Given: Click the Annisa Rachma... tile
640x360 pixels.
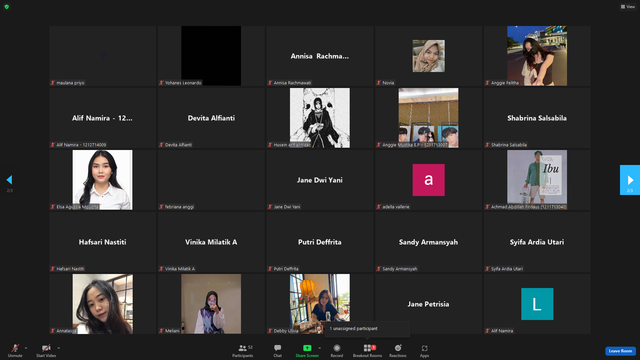Looking at the screenshot, I should (320, 56).
